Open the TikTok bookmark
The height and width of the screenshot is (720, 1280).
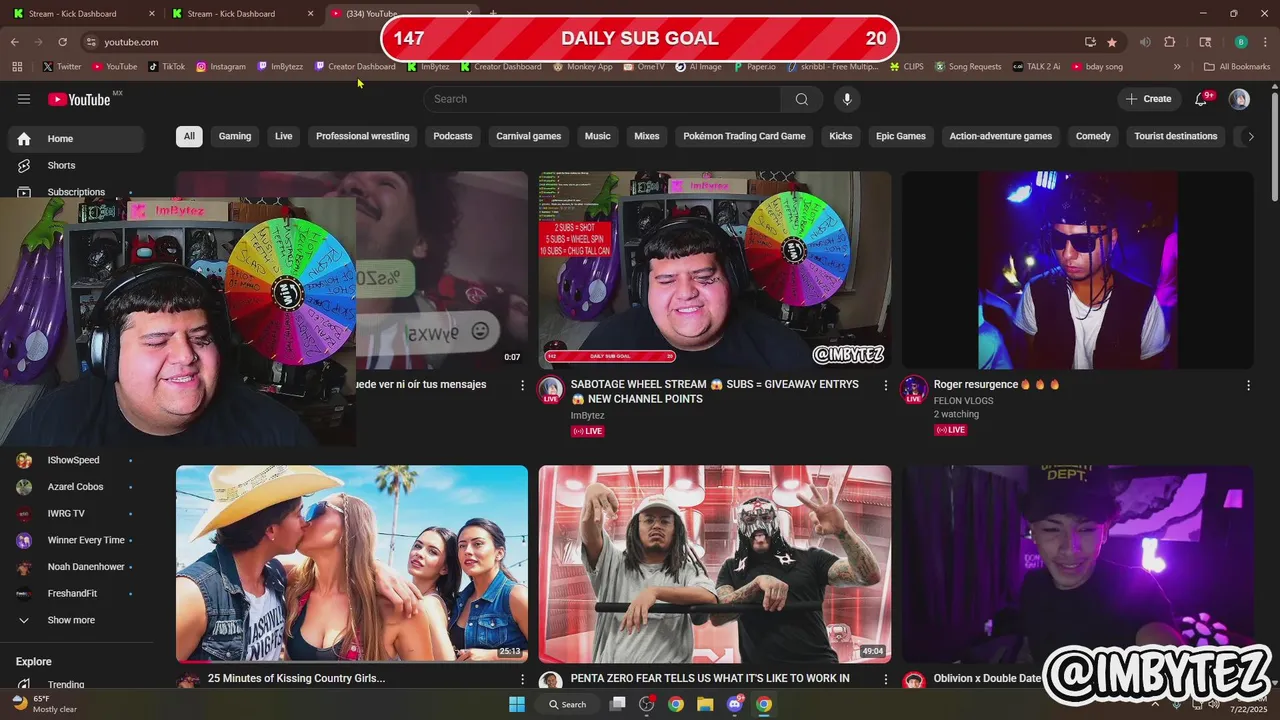point(167,67)
